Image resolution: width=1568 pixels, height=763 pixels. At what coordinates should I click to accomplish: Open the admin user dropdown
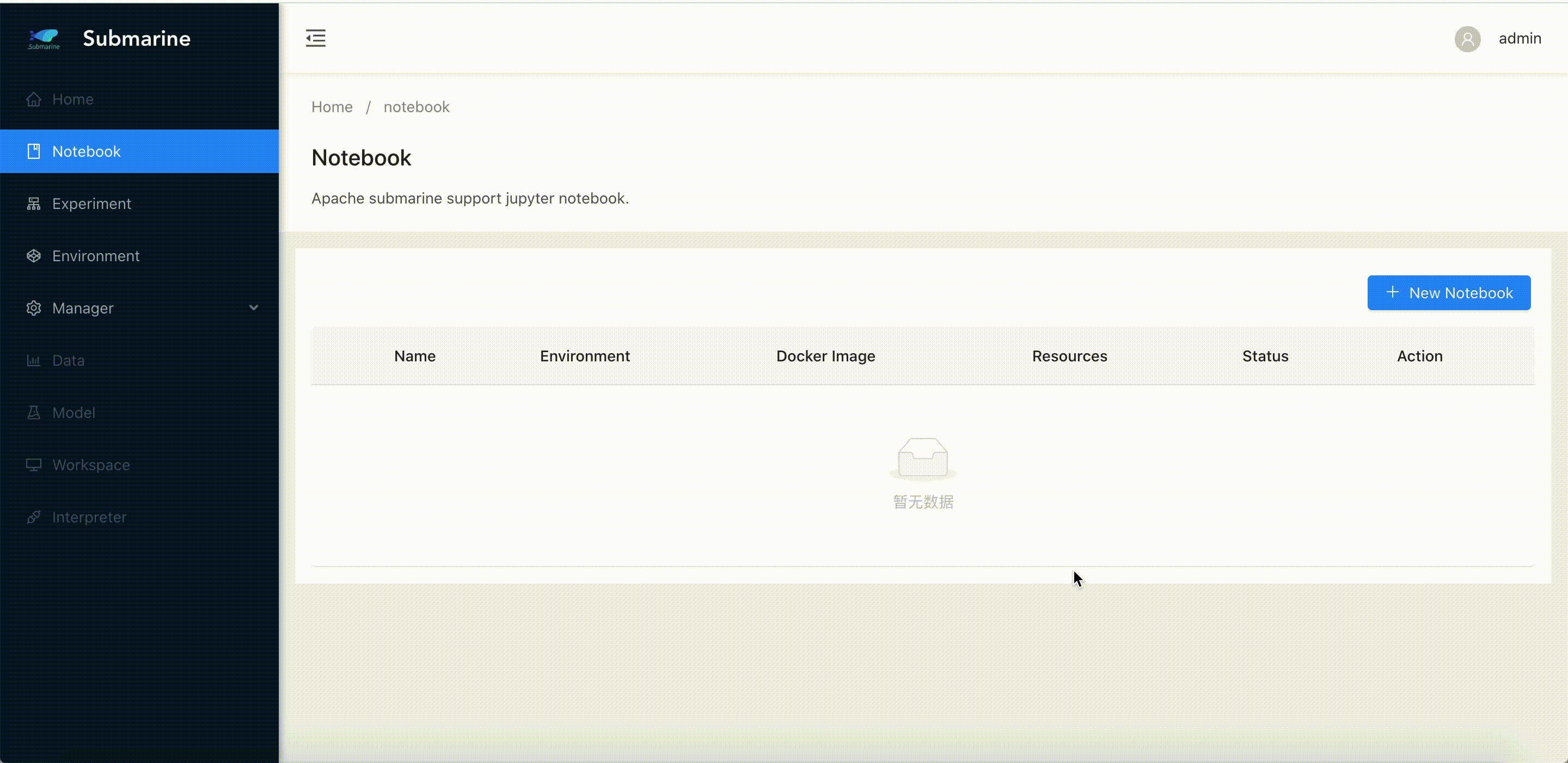click(x=1520, y=38)
